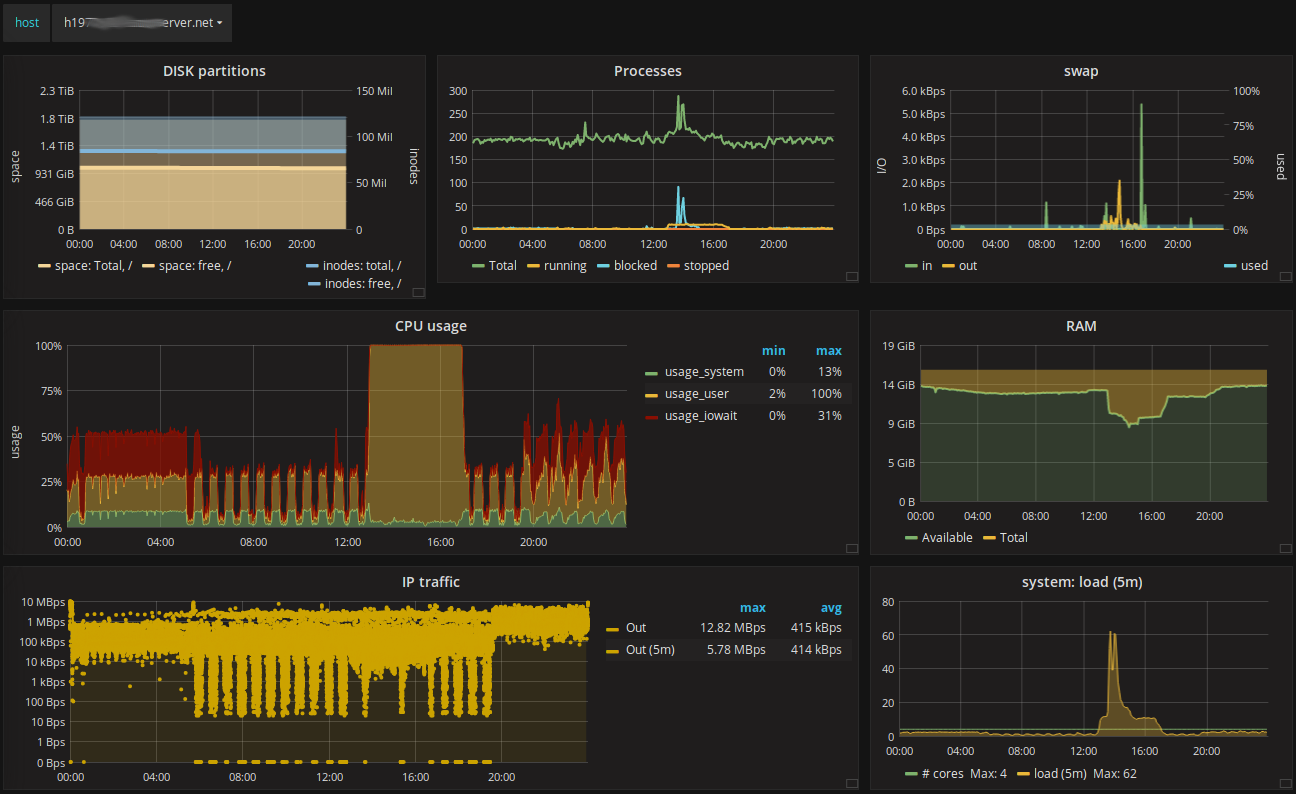Select the 414 kBps average value
This screenshot has width=1296, height=794.
tap(815, 650)
